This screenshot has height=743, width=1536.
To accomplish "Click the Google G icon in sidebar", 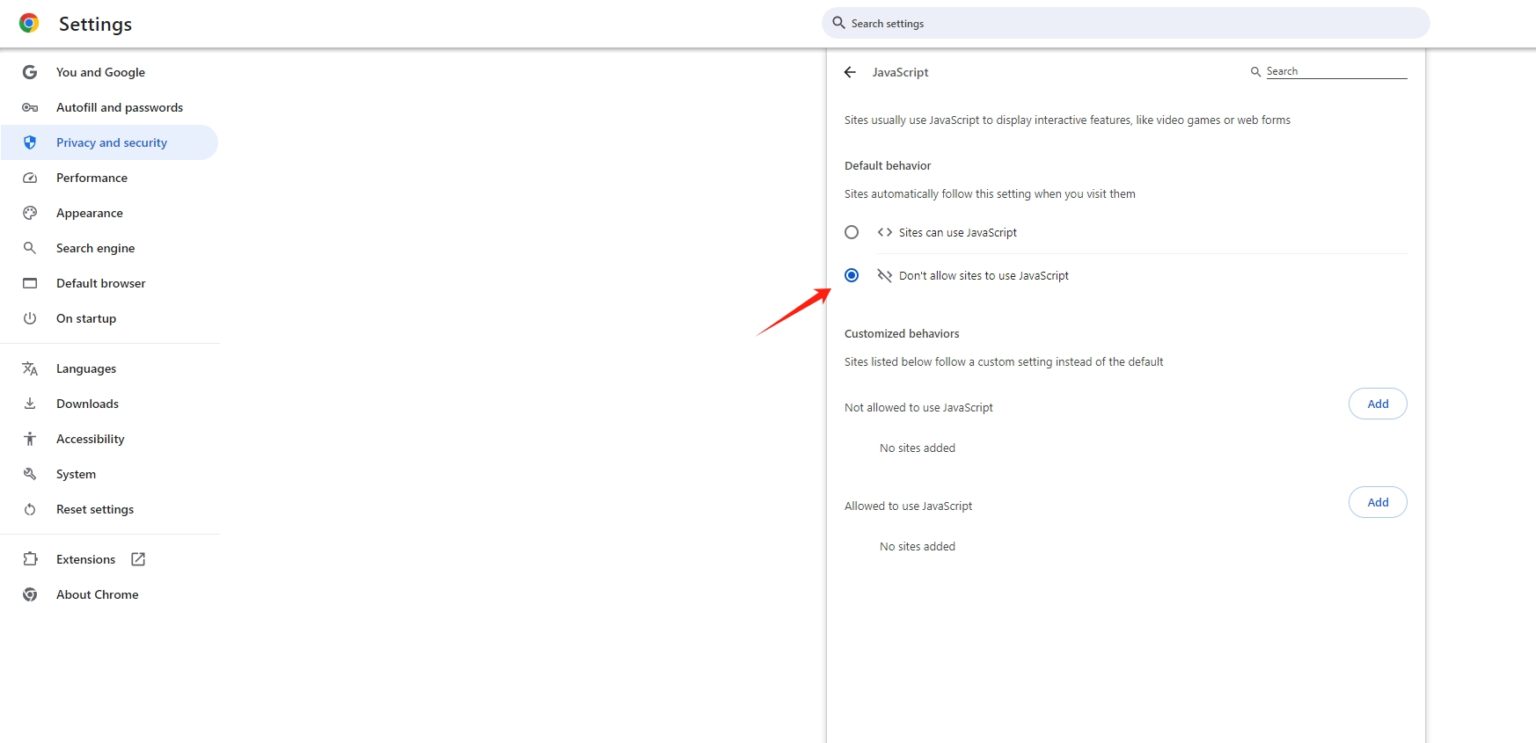I will pos(30,72).
